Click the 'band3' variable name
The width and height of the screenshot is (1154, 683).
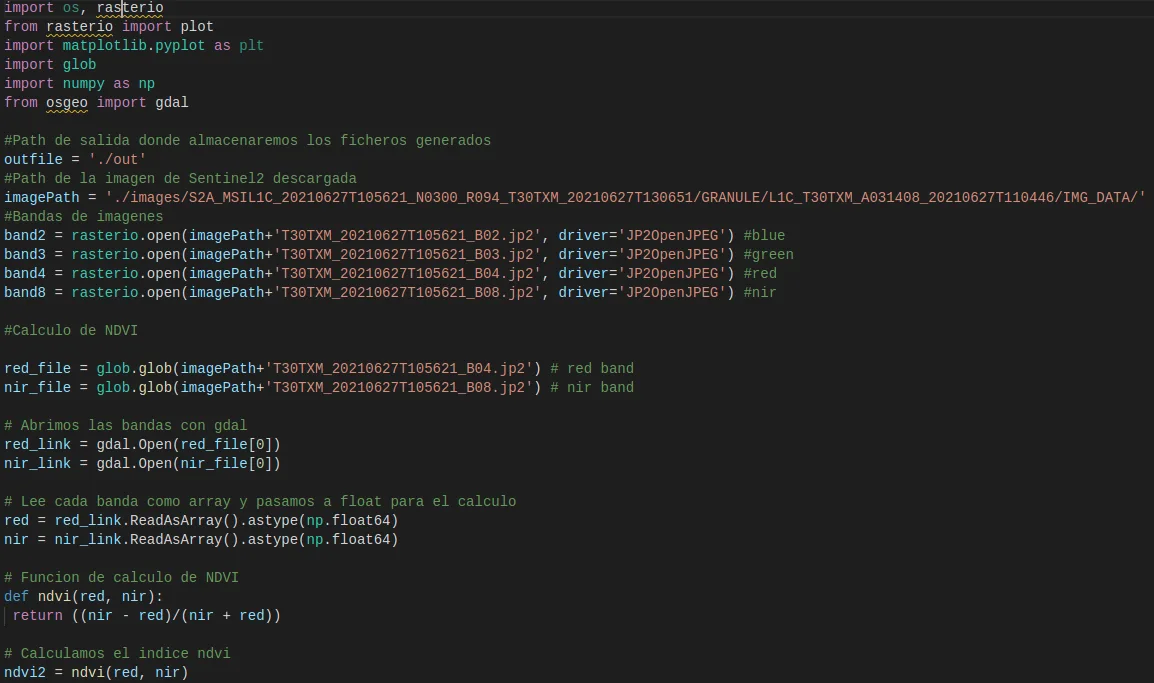coord(25,255)
